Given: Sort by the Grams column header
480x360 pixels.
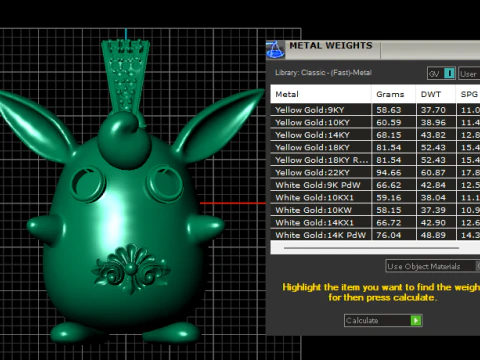Looking at the screenshot, I should 393,94.
